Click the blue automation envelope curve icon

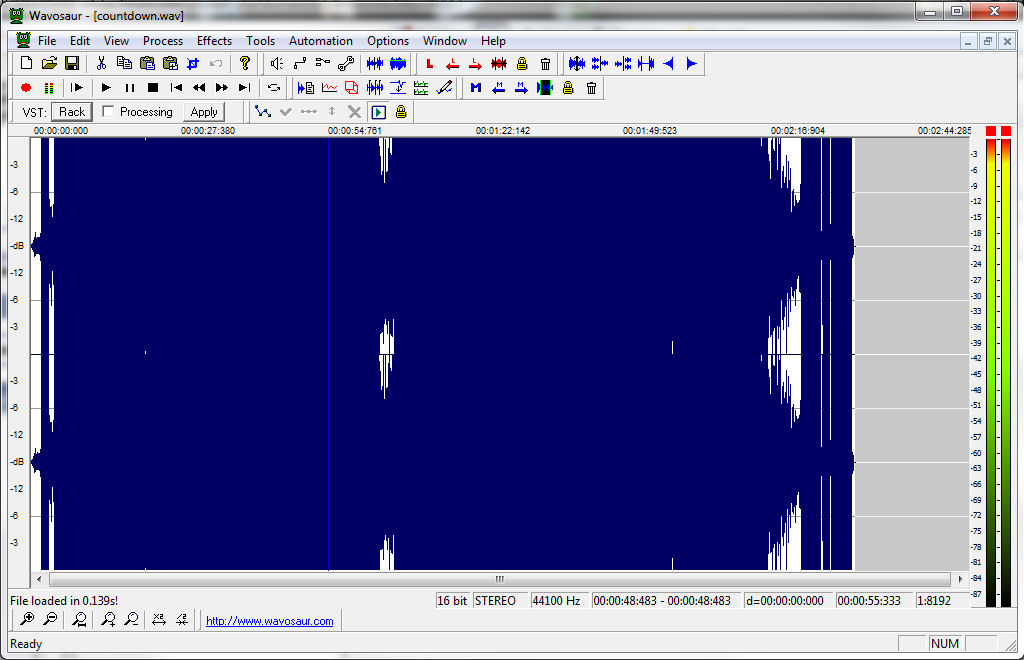(263, 112)
